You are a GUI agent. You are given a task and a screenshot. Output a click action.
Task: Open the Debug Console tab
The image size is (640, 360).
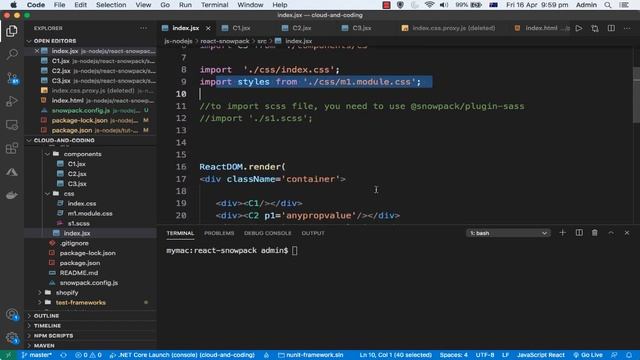click(268, 233)
